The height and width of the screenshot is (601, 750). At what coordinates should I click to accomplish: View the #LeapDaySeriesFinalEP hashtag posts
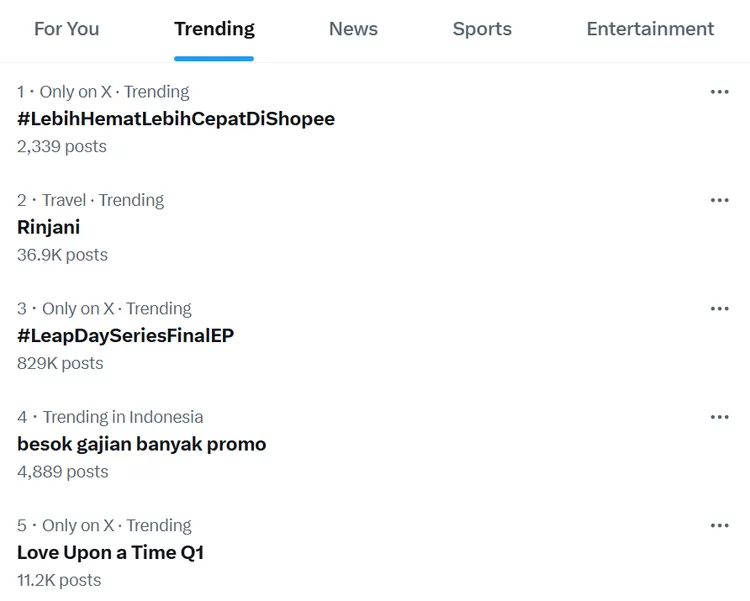pos(125,336)
